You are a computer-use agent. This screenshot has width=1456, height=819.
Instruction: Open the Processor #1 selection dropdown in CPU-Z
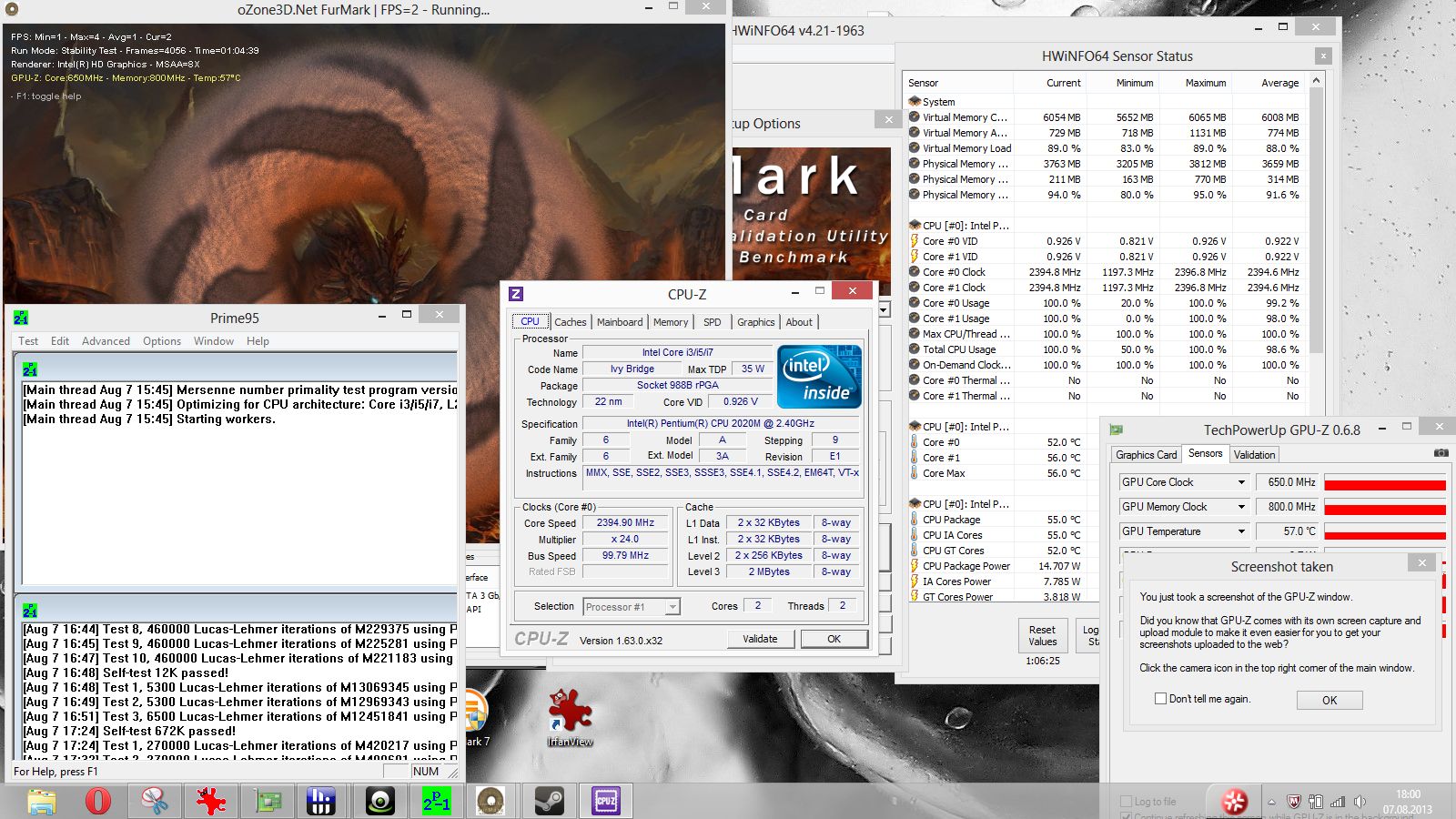tap(672, 607)
